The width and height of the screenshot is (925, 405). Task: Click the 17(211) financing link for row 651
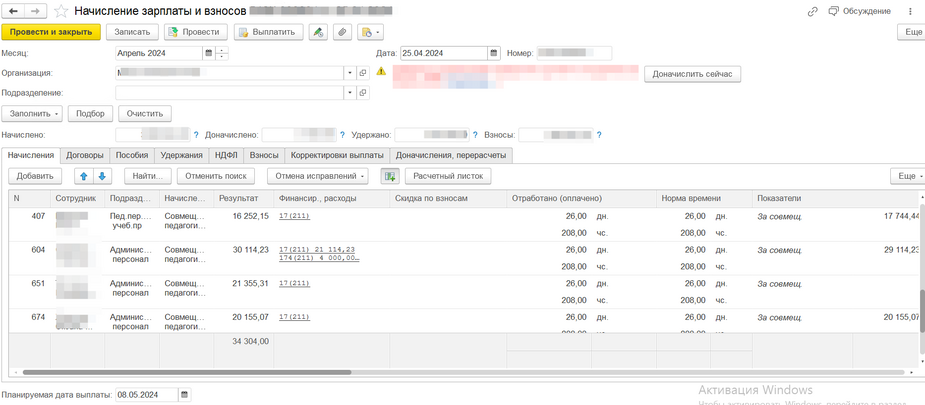pos(294,284)
